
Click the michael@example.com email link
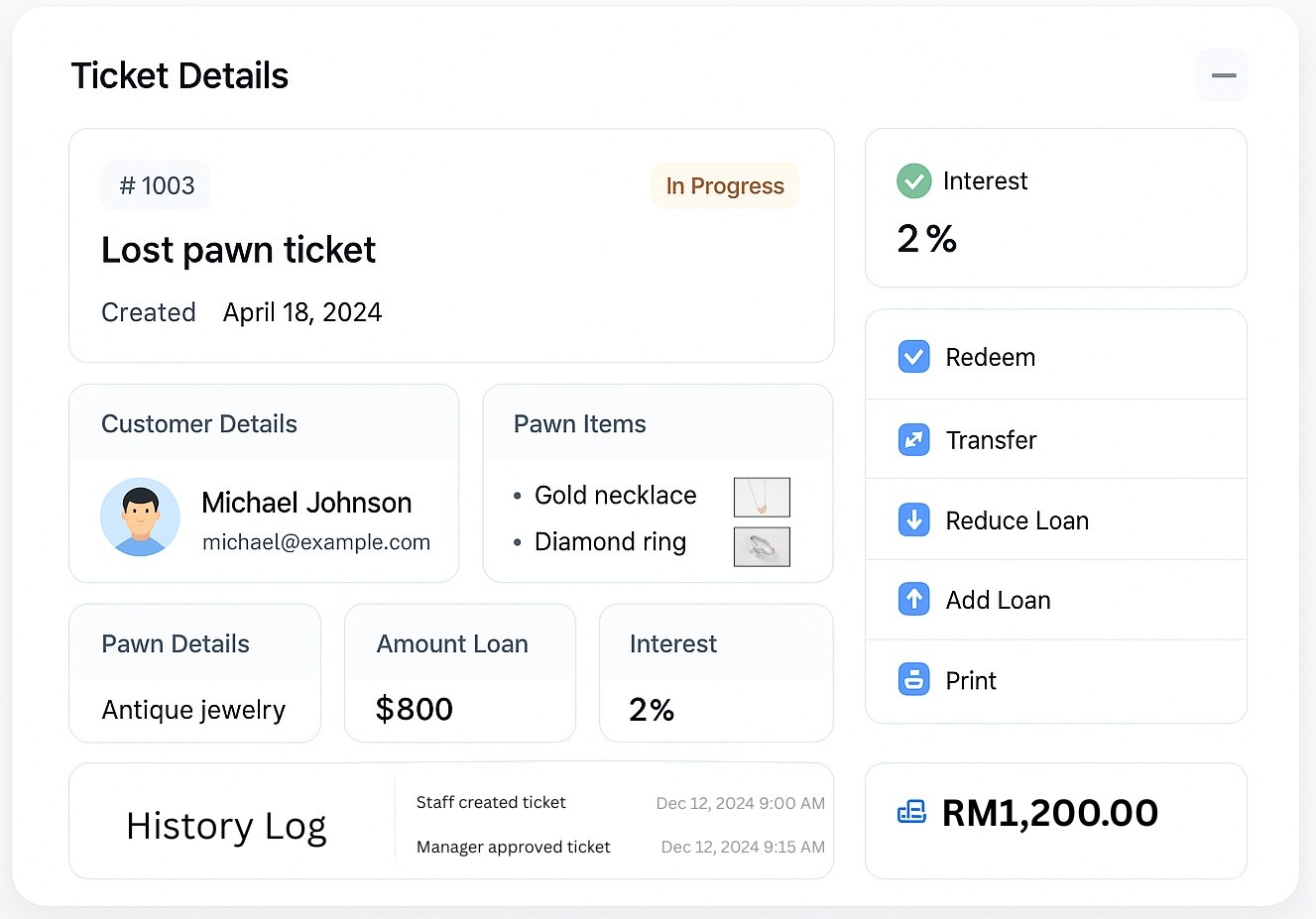click(x=316, y=542)
